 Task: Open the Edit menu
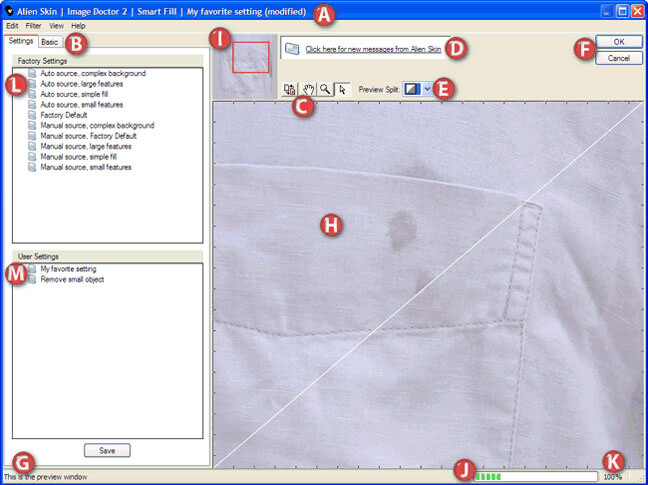click(12, 26)
